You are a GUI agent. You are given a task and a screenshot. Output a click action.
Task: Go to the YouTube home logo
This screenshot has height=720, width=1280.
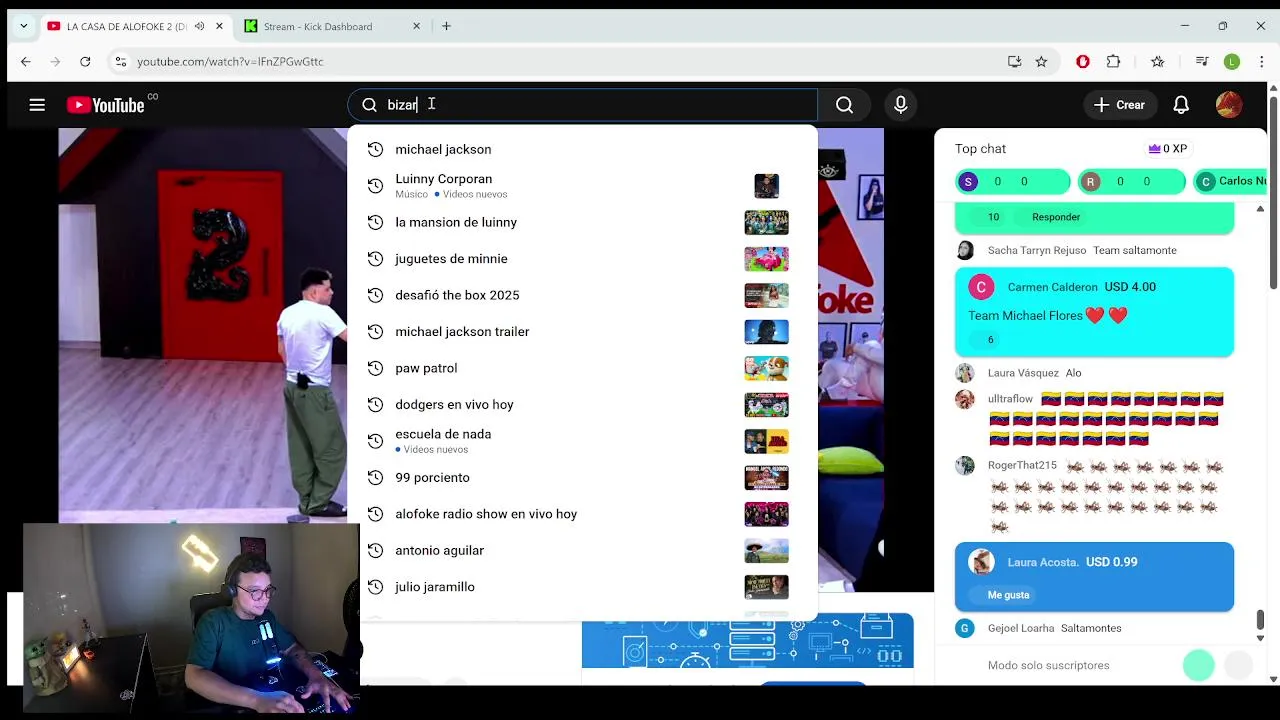click(x=106, y=105)
